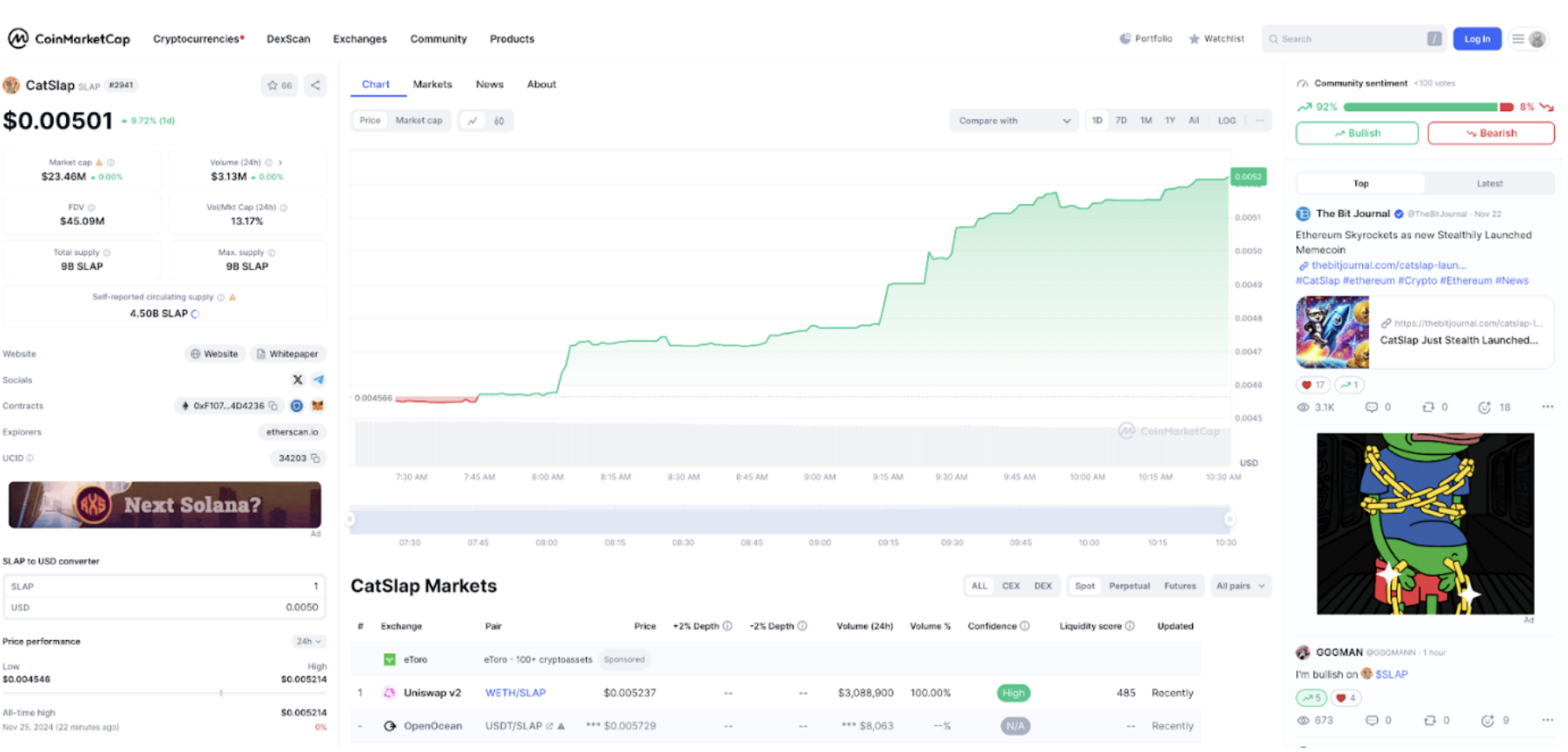1568x752 pixels.
Task: Add CatSlap to watchlist via star icon
Action: pyautogui.click(x=279, y=85)
